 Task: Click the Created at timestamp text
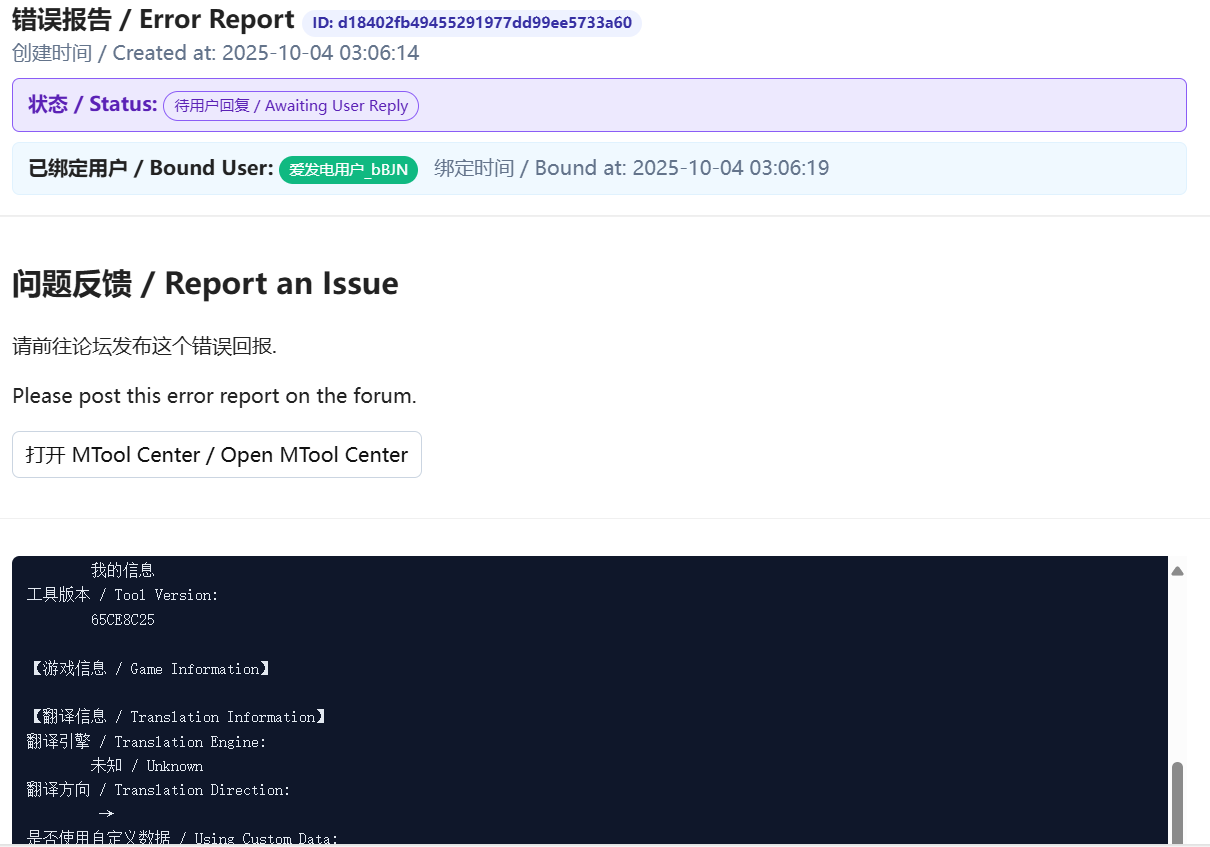click(x=215, y=53)
